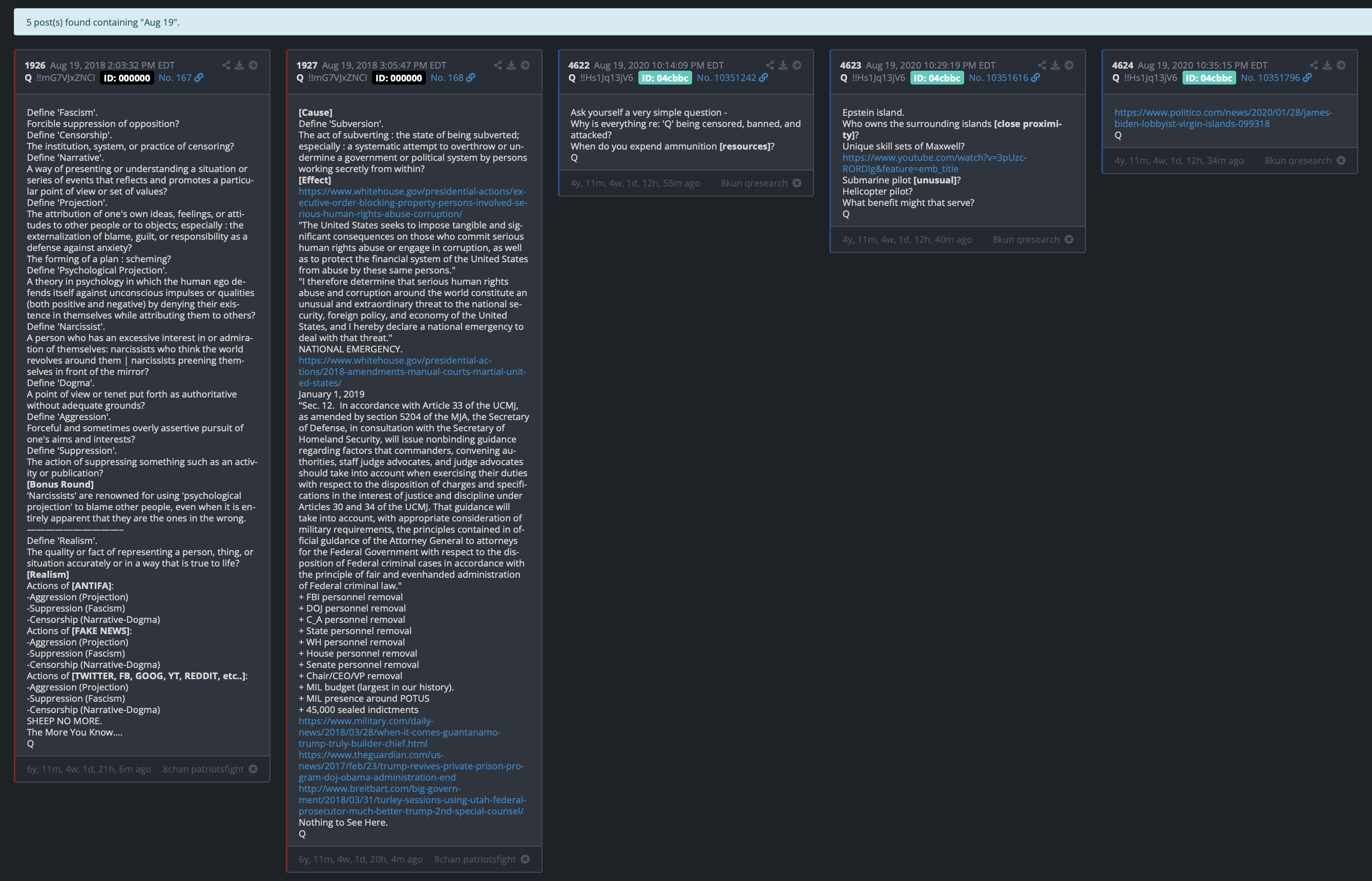Viewport: 1372px width, 881px height.
Task: Click the ID: 04cbbc badge on post 4624
Action: click(x=1209, y=78)
